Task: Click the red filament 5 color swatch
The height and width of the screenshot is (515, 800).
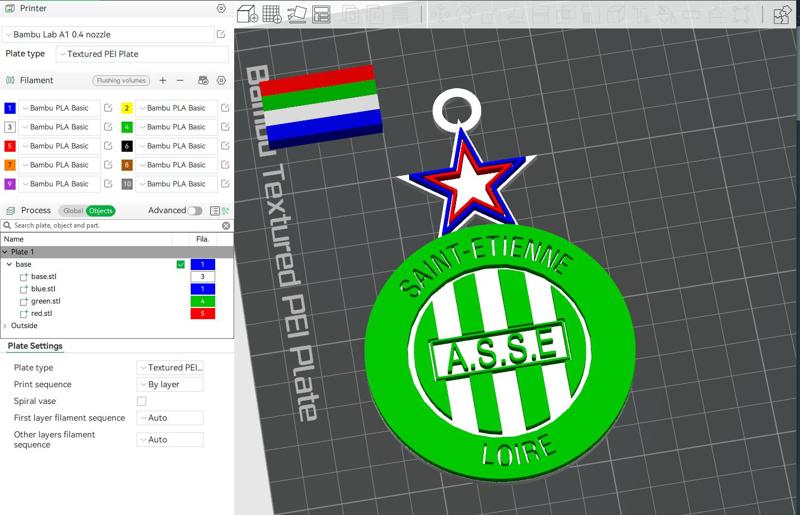Action: 10,146
